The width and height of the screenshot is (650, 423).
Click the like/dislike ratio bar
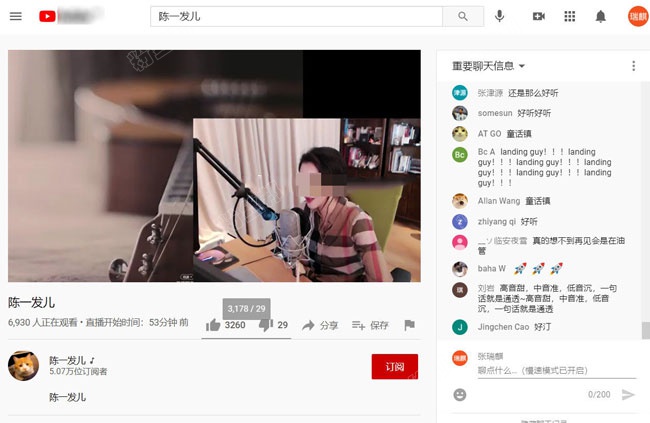(x=246, y=338)
